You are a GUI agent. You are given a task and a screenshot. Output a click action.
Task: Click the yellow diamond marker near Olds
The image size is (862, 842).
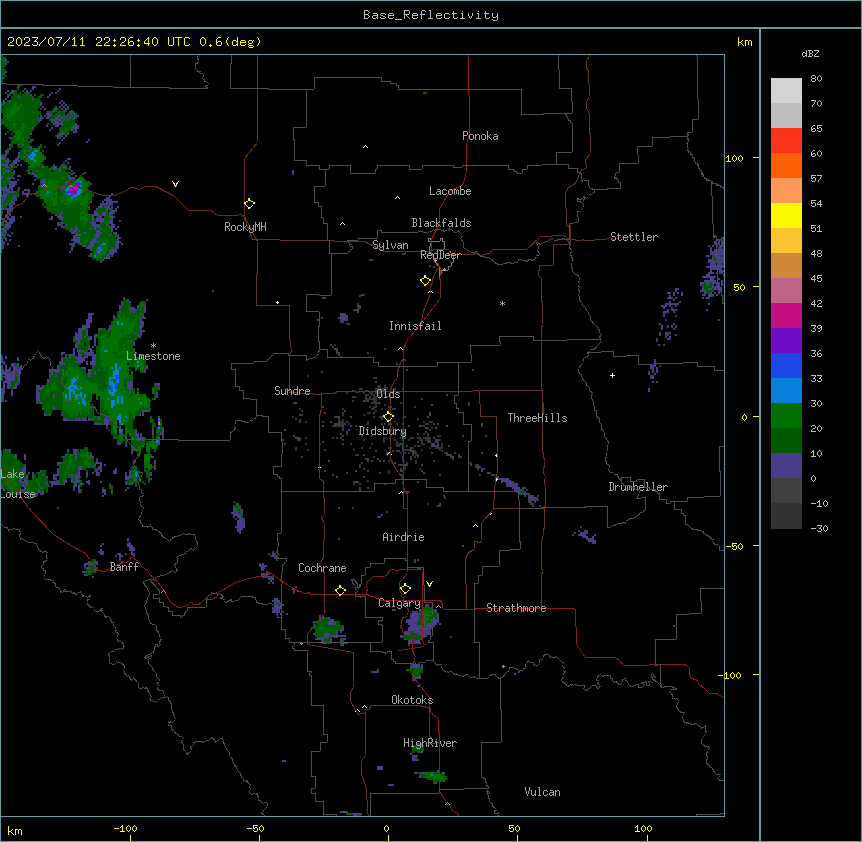tap(388, 417)
